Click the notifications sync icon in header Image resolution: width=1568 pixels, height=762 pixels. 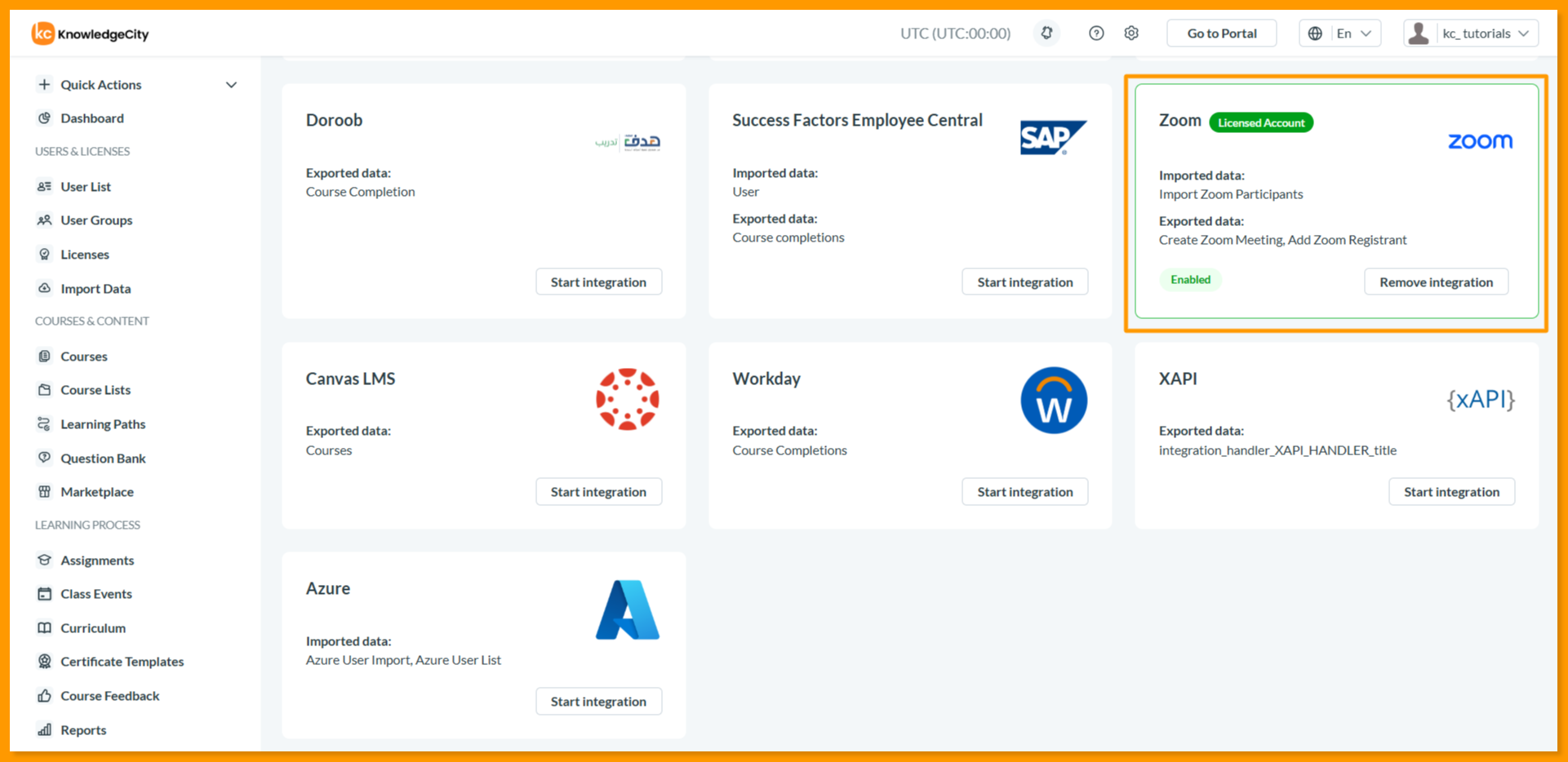(x=1046, y=33)
